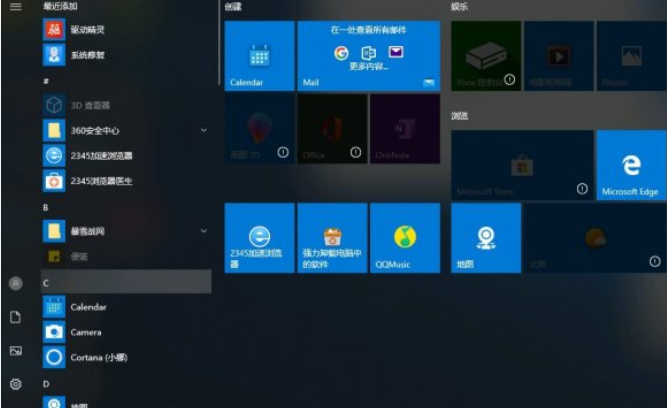Open the 电影和电视 tile
Viewport: 667px width, 408px height.
click(x=559, y=56)
